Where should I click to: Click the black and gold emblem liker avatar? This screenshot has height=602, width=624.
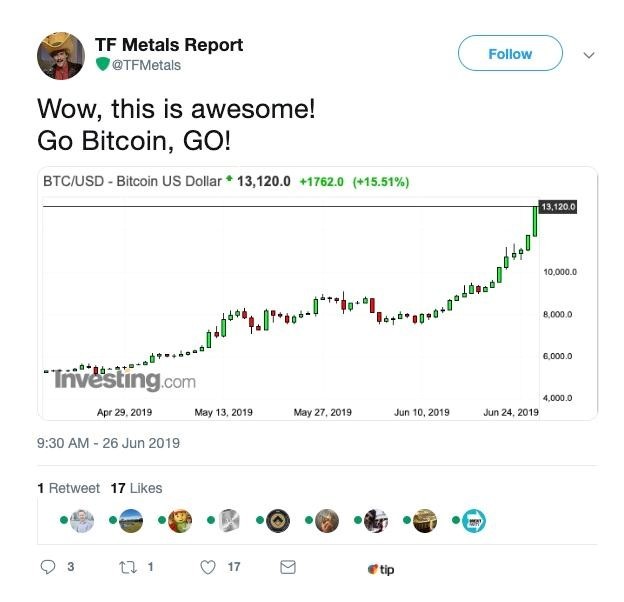pyautogui.click(x=278, y=520)
